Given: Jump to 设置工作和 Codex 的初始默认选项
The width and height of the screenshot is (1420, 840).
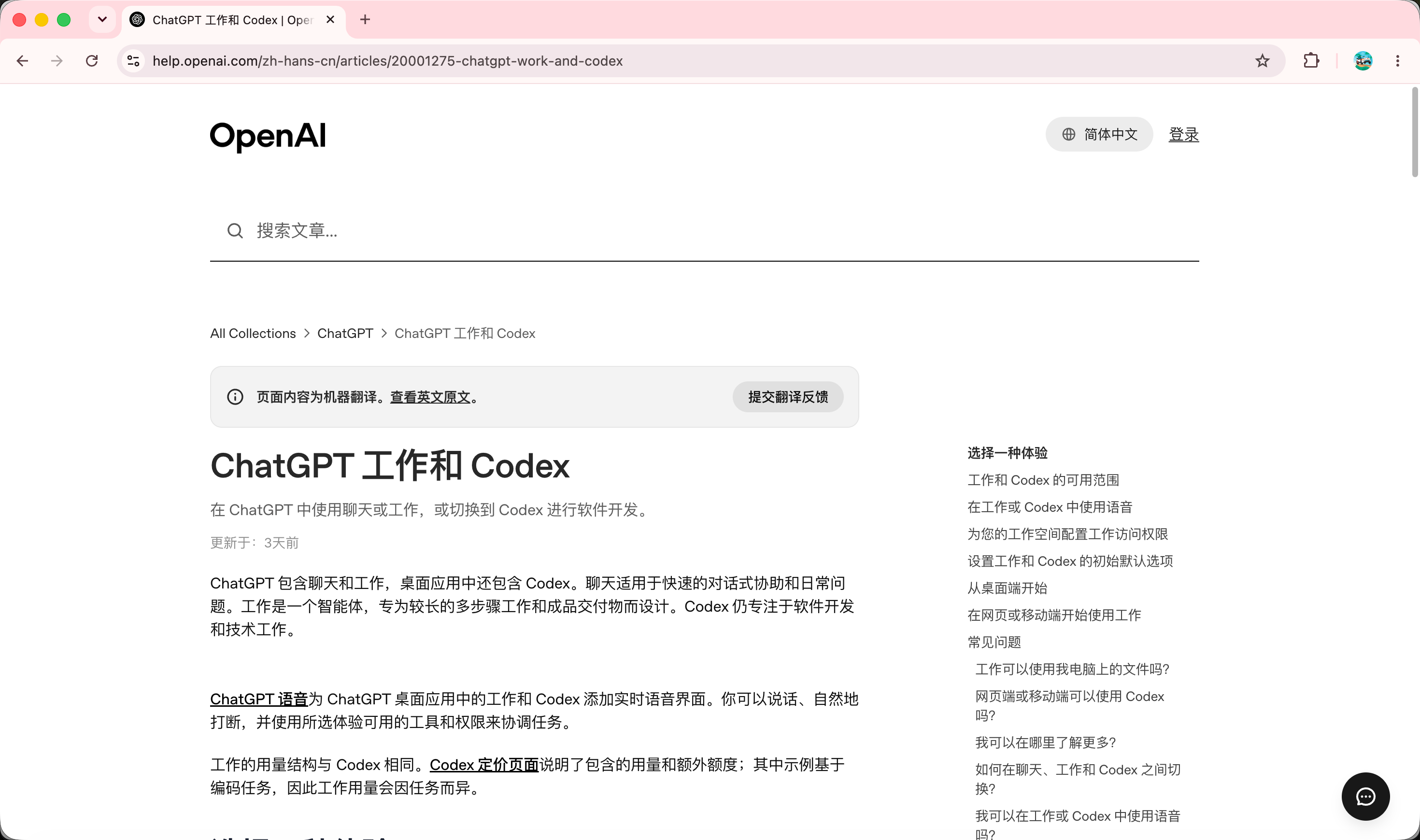Looking at the screenshot, I should [x=1070, y=561].
